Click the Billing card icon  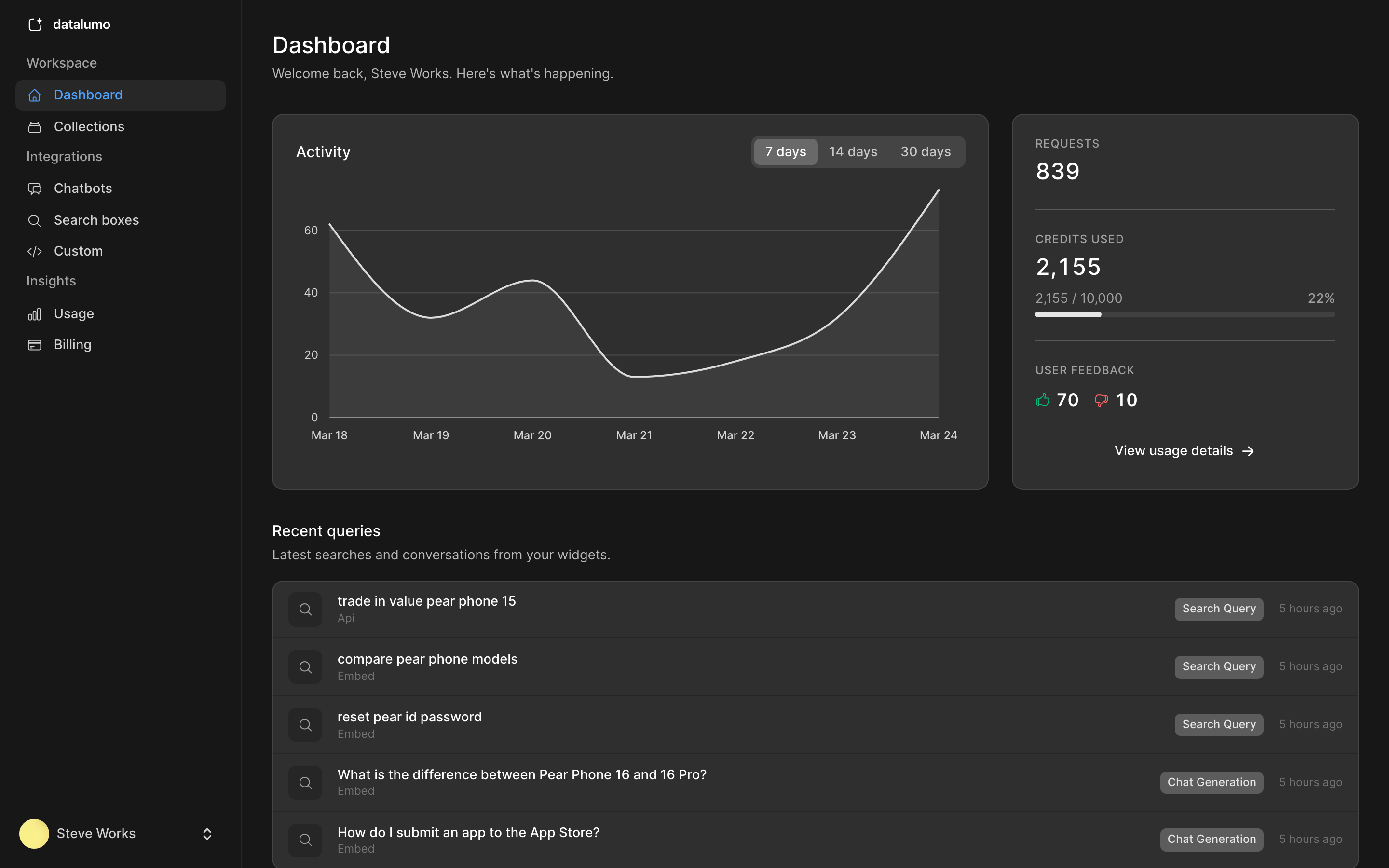pyautogui.click(x=35, y=344)
